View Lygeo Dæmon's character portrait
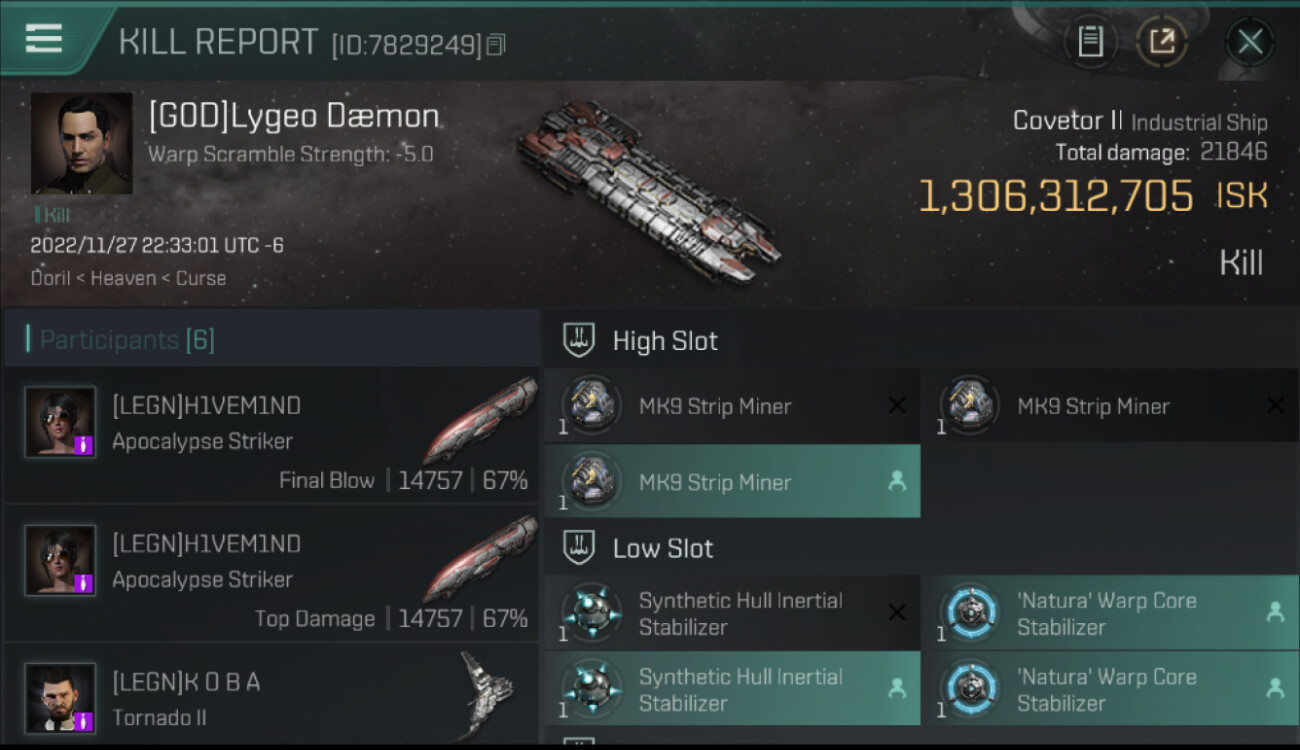The image size is (1300, 750). click(81, 143)
